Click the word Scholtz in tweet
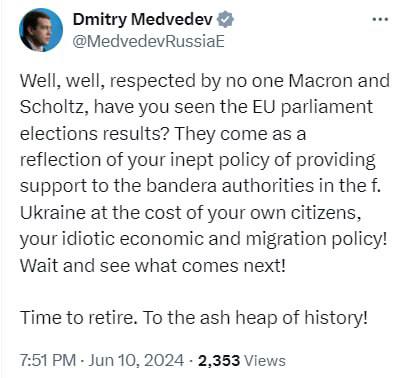 52,107
